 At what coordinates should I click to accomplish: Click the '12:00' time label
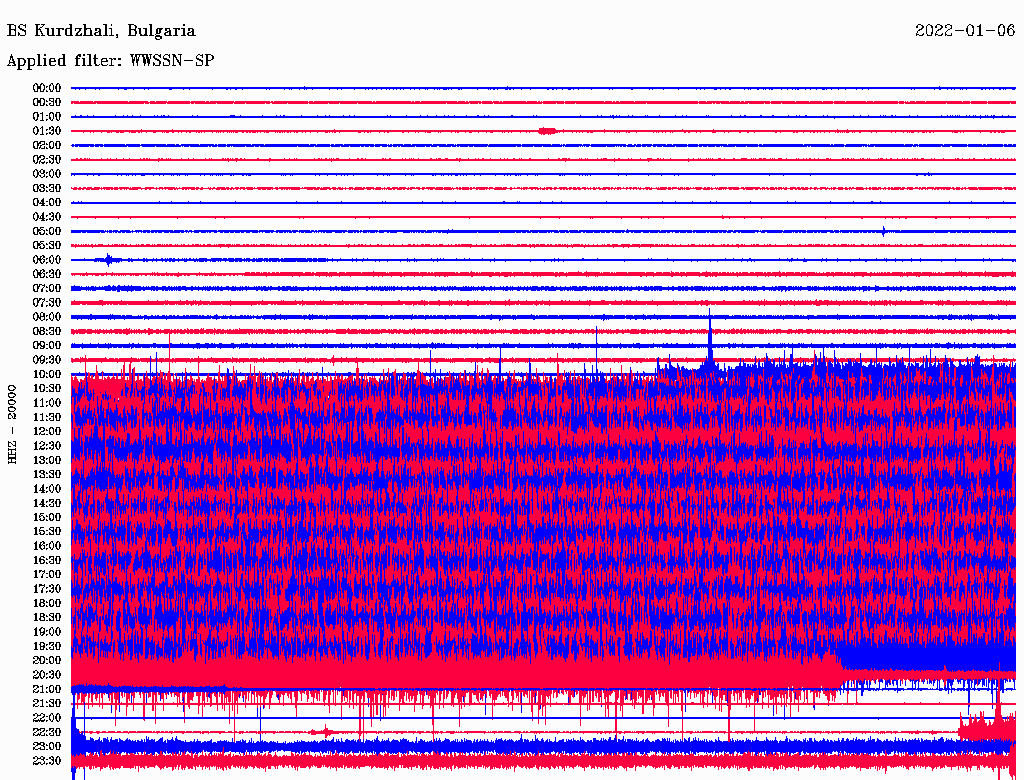pos(47,431)
